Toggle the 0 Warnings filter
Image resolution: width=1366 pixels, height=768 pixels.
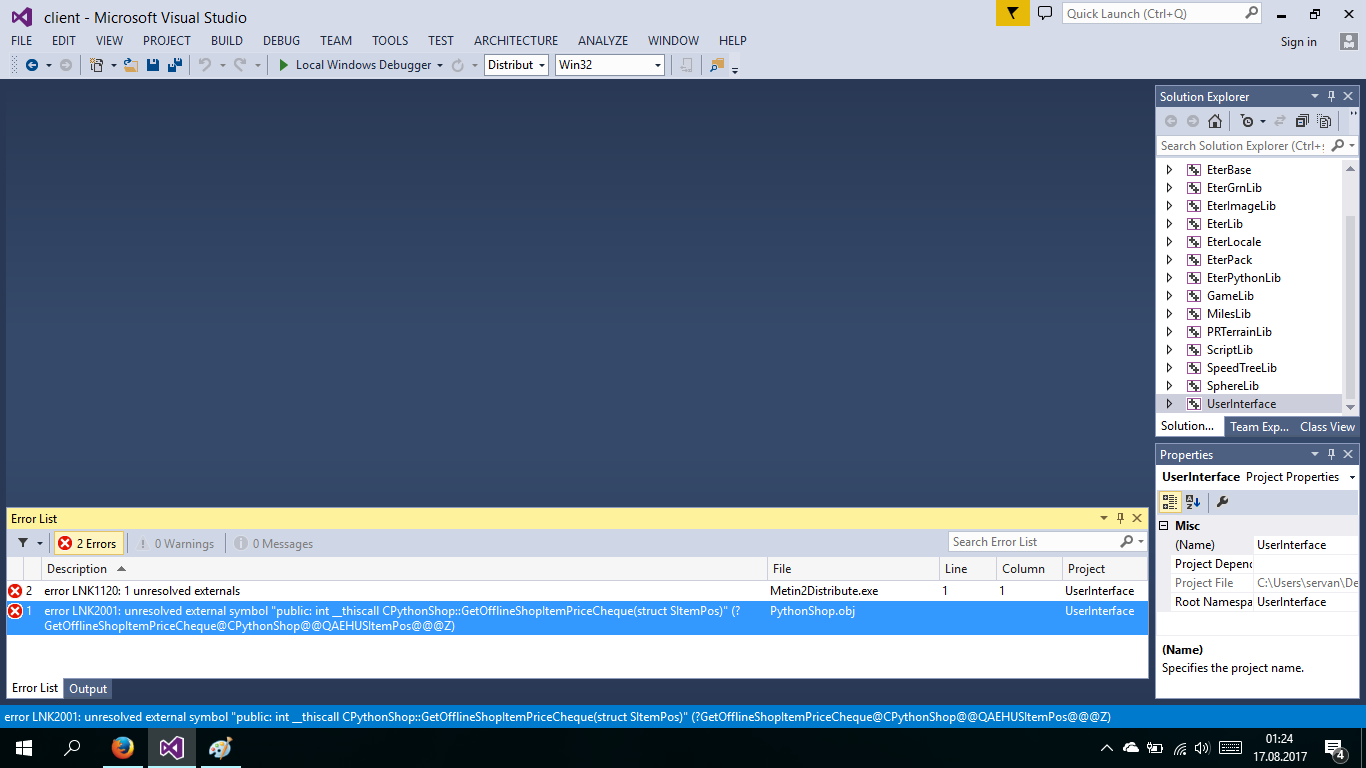(176, 544)
